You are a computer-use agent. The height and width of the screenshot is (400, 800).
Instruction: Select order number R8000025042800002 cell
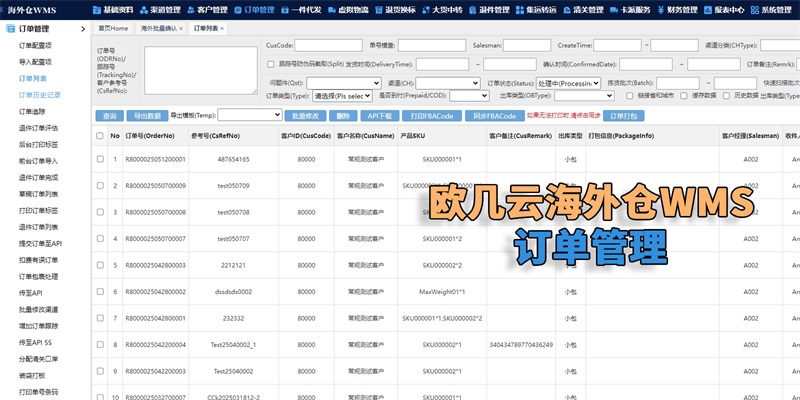click(156, 292)
